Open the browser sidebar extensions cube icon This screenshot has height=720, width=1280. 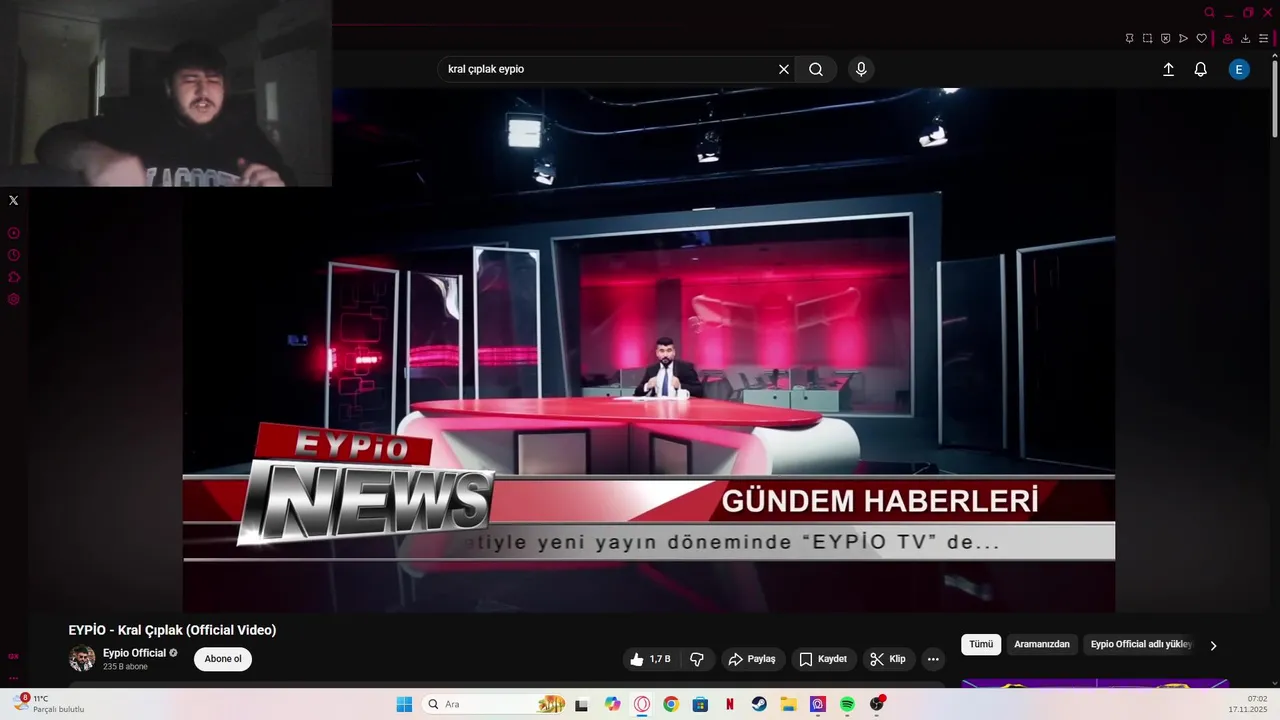pyautogui.click(x=14, y=277)
